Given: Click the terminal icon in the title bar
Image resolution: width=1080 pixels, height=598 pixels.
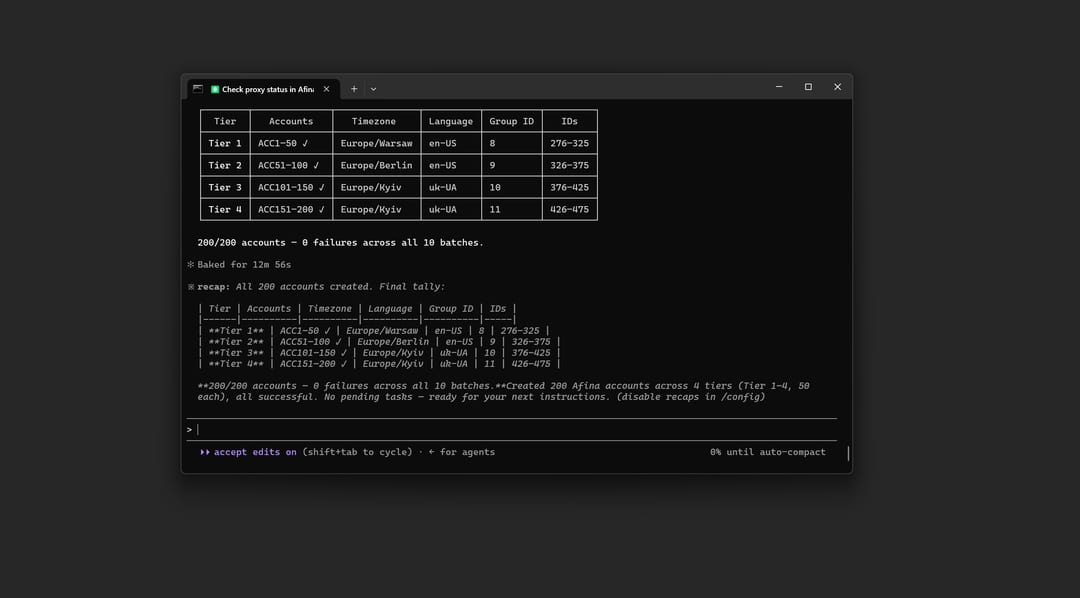Looking at the screenshot, I should 198,89.
